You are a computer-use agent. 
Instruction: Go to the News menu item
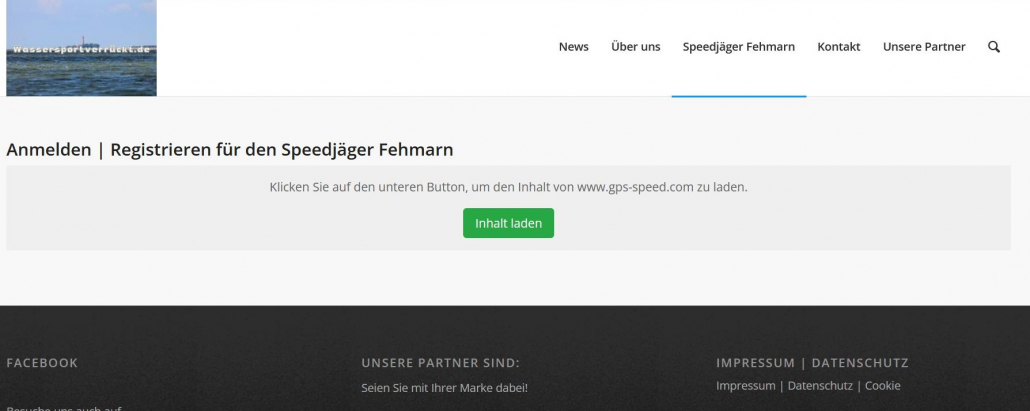tap(573, 47)
